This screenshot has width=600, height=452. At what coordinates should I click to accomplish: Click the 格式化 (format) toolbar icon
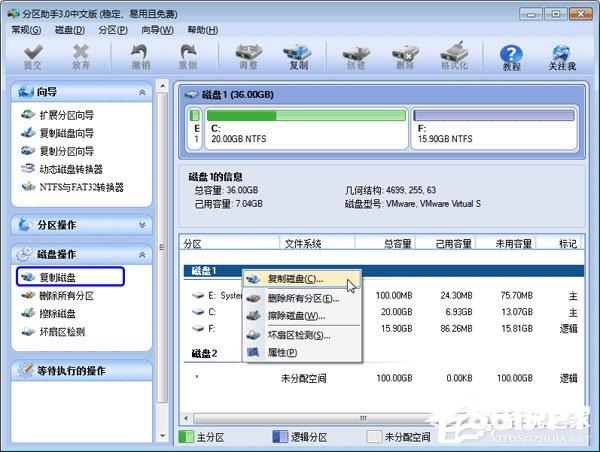(x=454, y=57)
